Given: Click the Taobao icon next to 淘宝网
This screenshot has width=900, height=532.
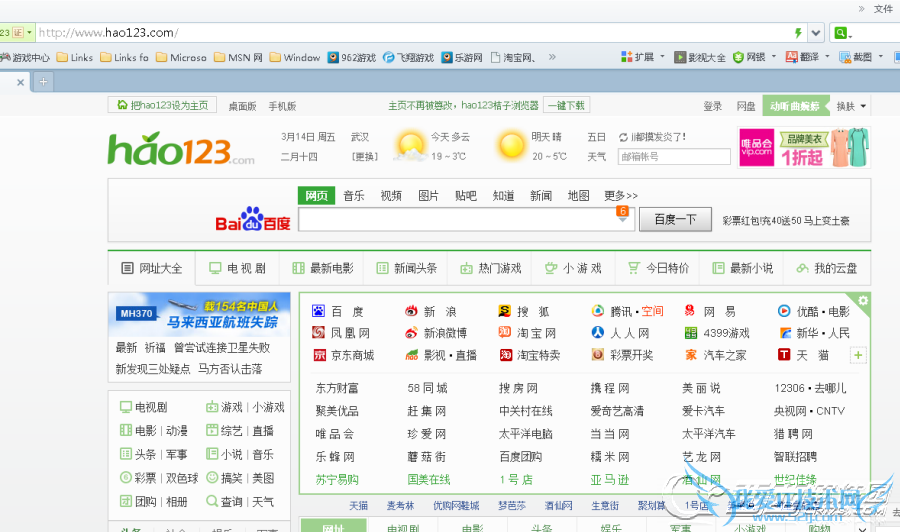Looking at the screenshot, I should click(x=505, y=333).
